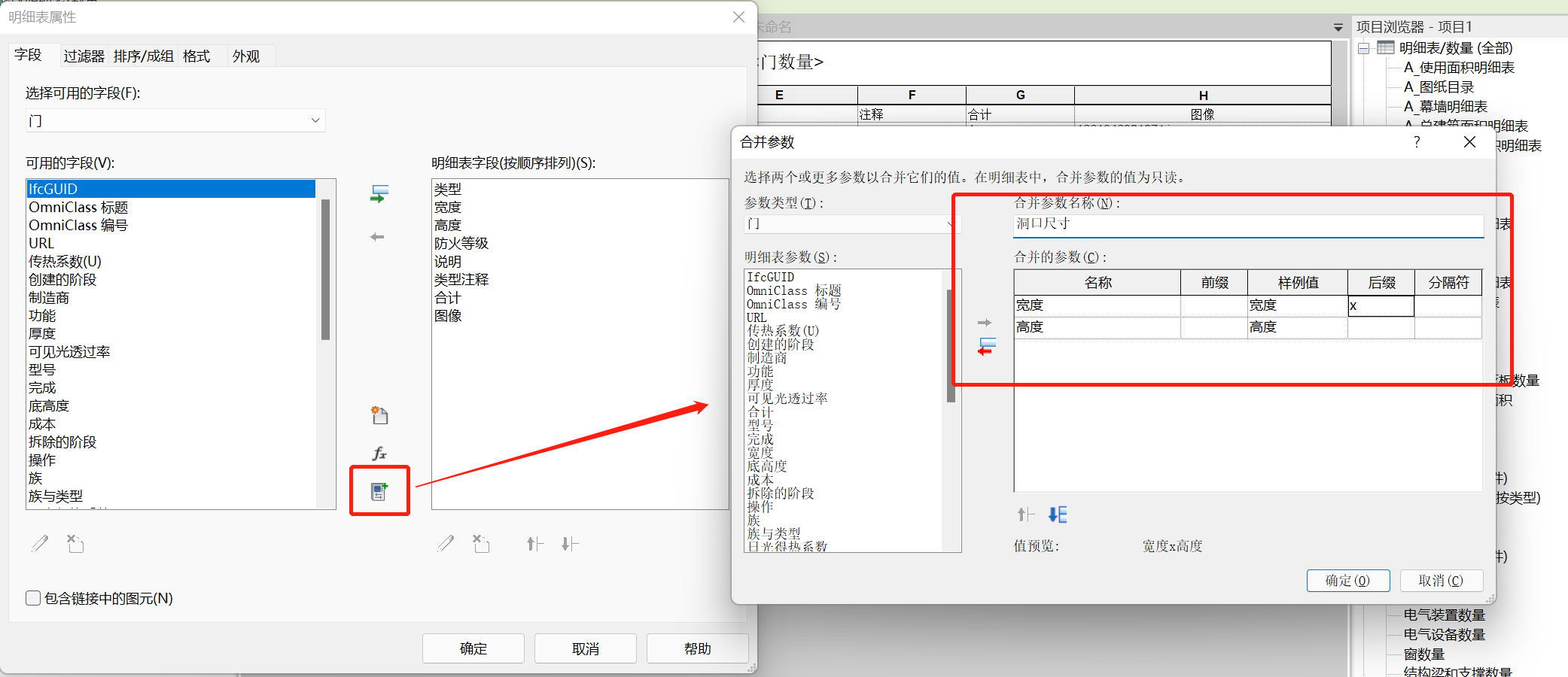This screenshot has width=1568, height=677.
Task: Open the 选择可用的字段 dropdown
Action: click(x=175, y=120)
